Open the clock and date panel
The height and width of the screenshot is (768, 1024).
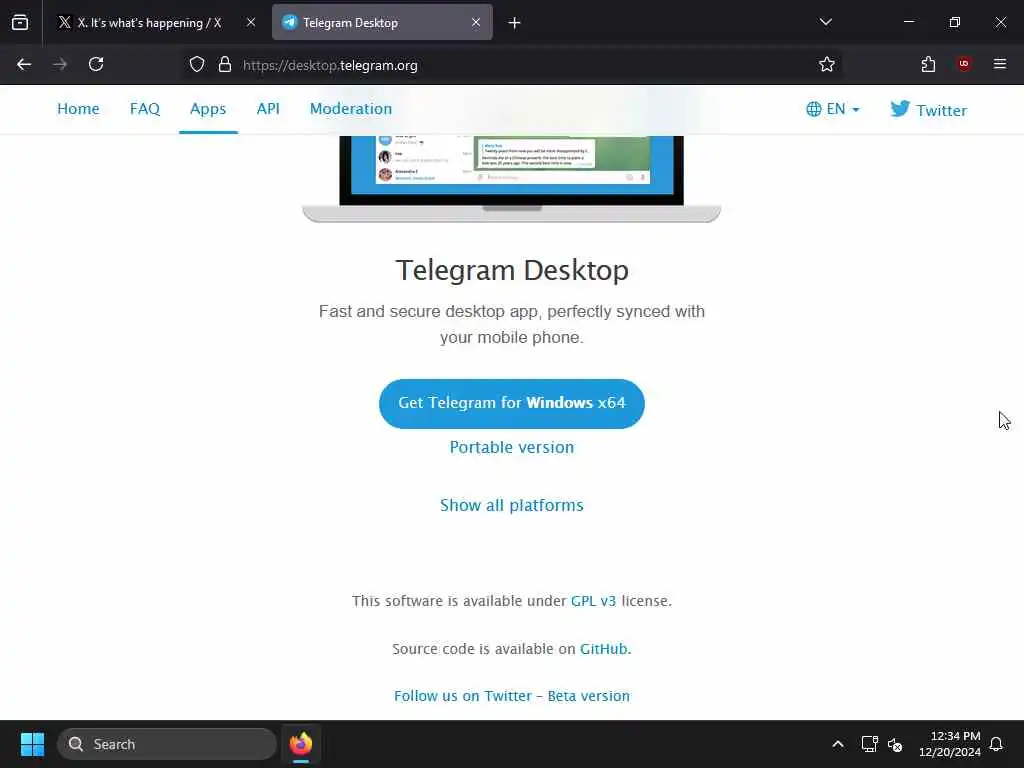coord(950,744)
